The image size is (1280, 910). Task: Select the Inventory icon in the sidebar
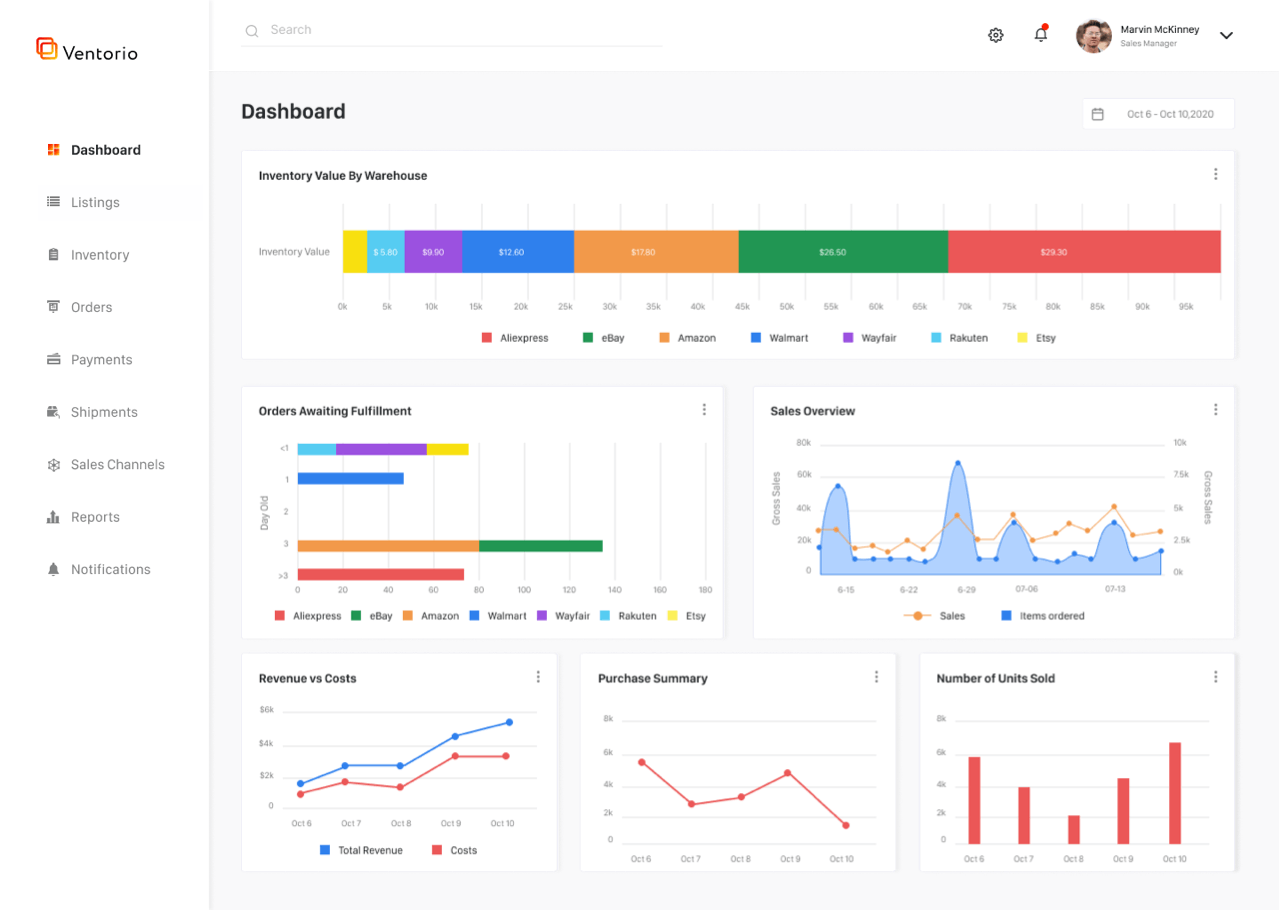tap(54, 255)
